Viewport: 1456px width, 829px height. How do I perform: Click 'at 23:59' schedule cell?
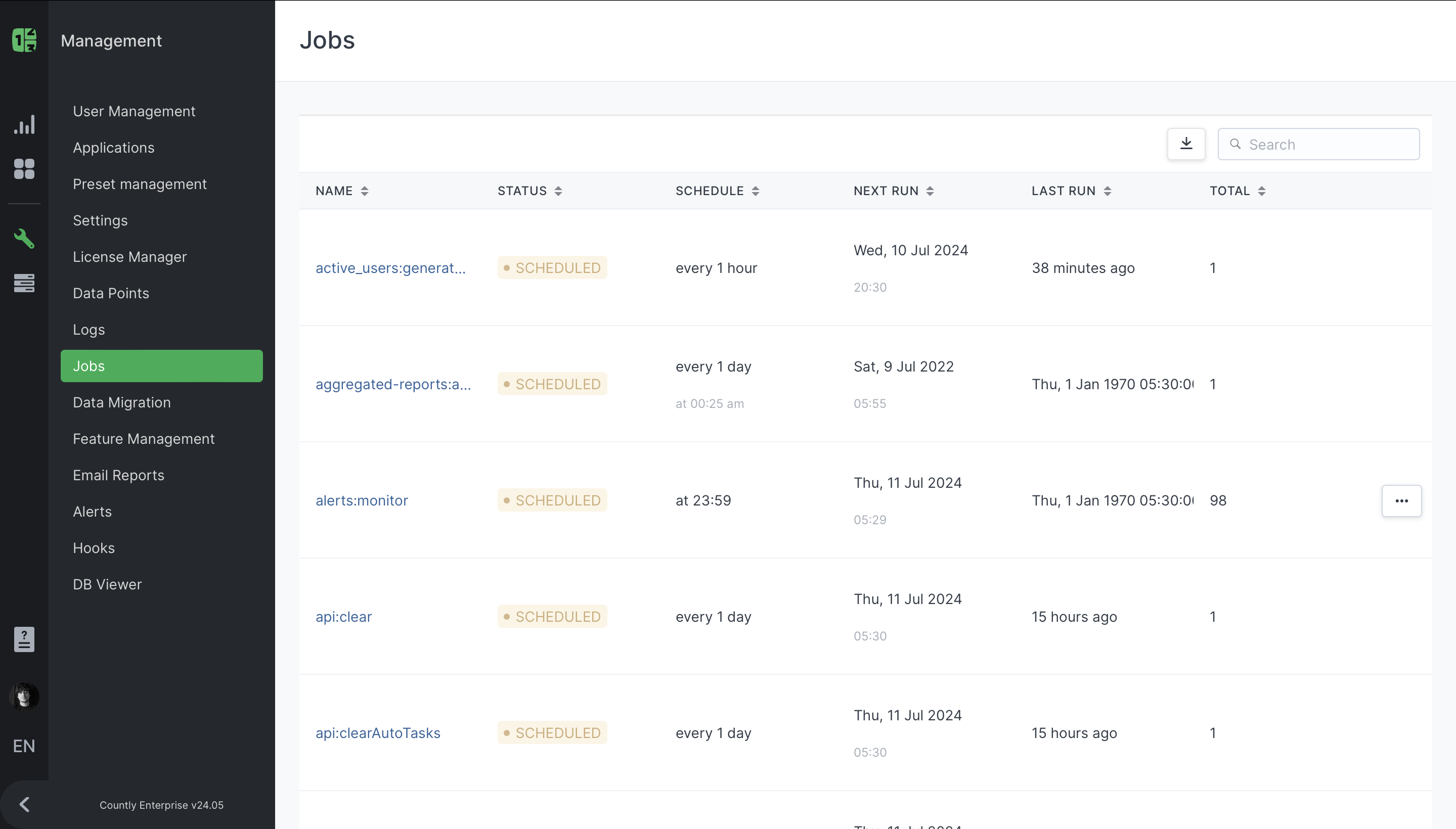tap(703, 500)
